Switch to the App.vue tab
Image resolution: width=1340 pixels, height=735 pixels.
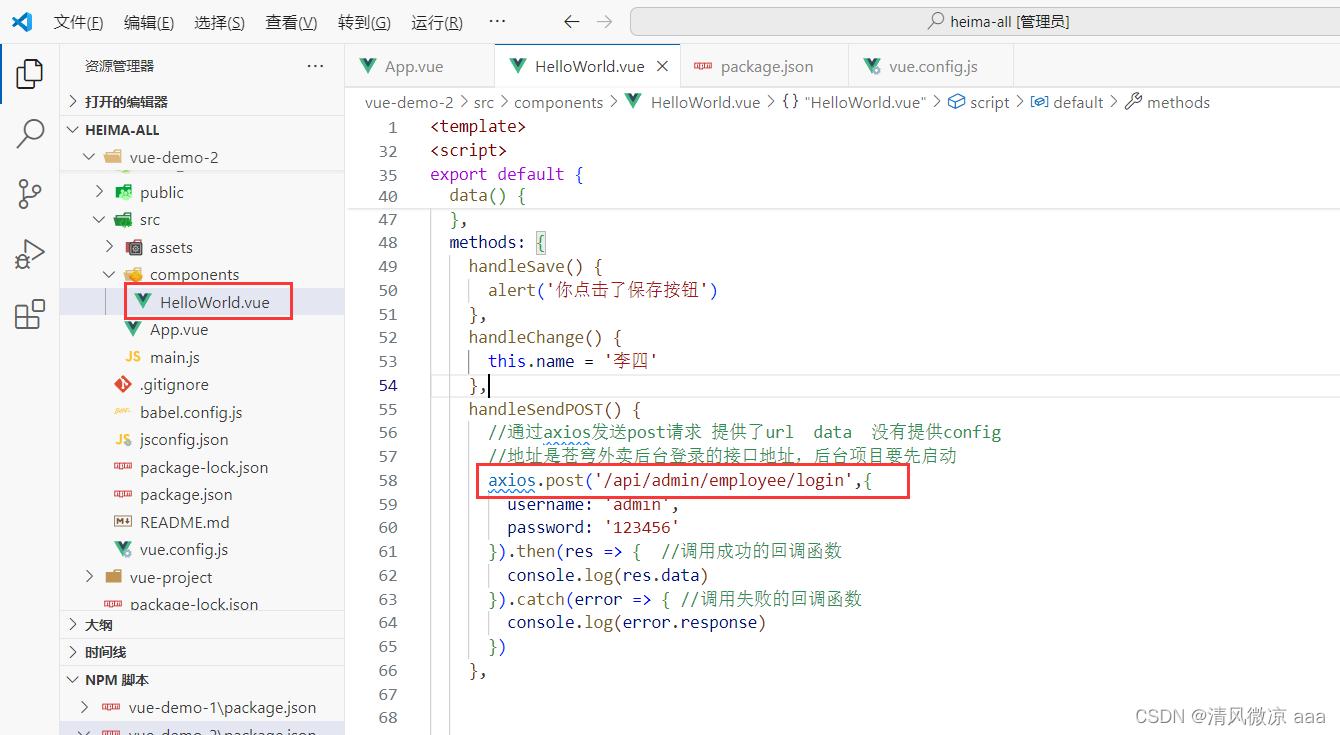[x=420, y=66]
